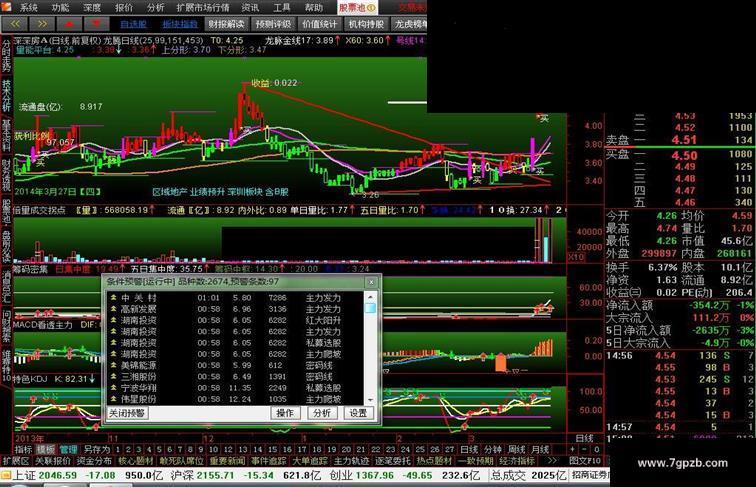Select the 管理 tab at the bottom

click(x=68, y=449)
